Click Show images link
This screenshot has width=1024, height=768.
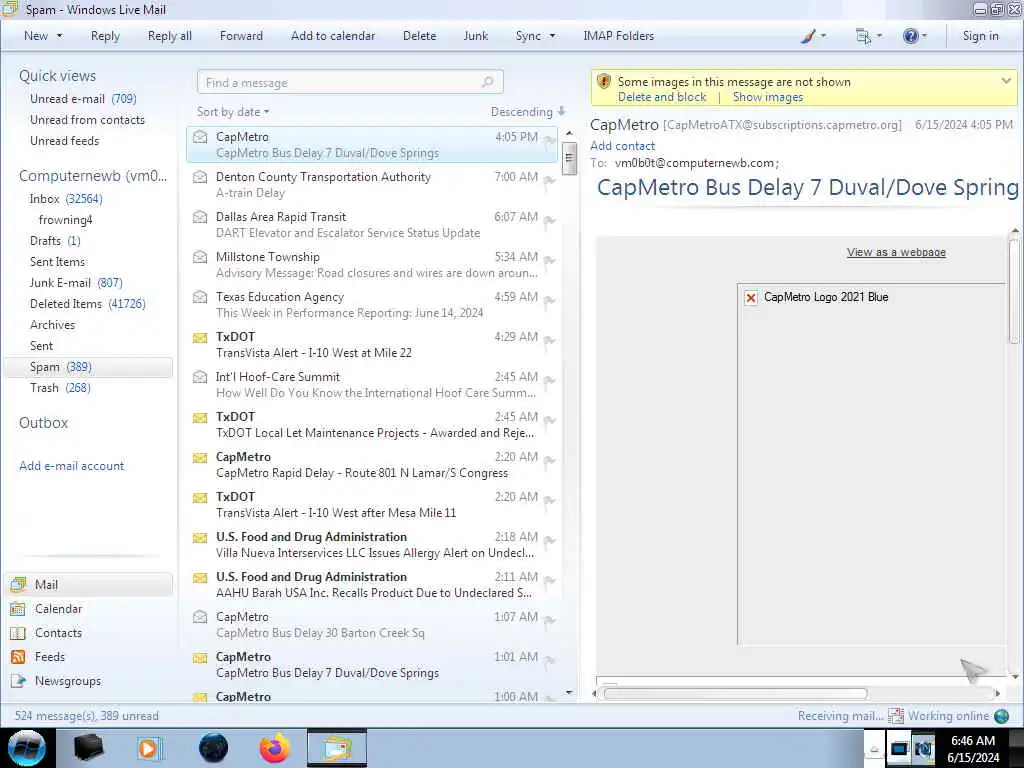[x=768, y=97]
